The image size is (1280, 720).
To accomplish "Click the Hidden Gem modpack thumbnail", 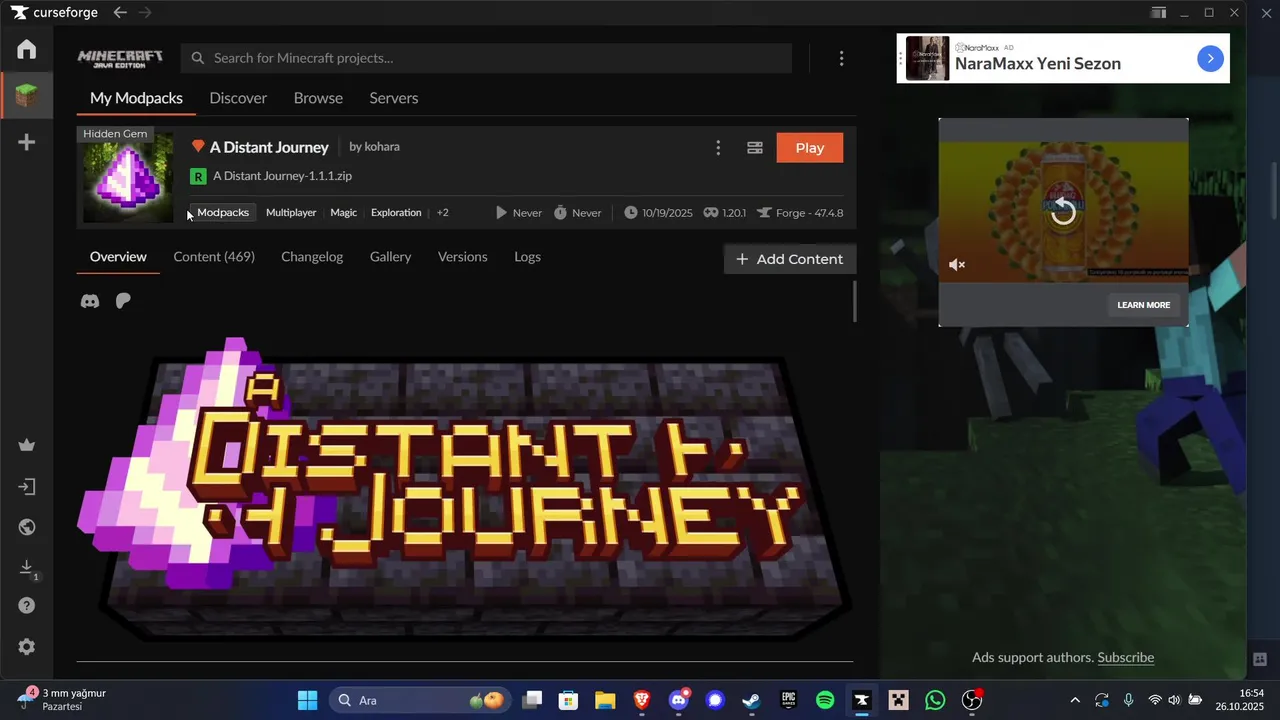I will (127, 175).
